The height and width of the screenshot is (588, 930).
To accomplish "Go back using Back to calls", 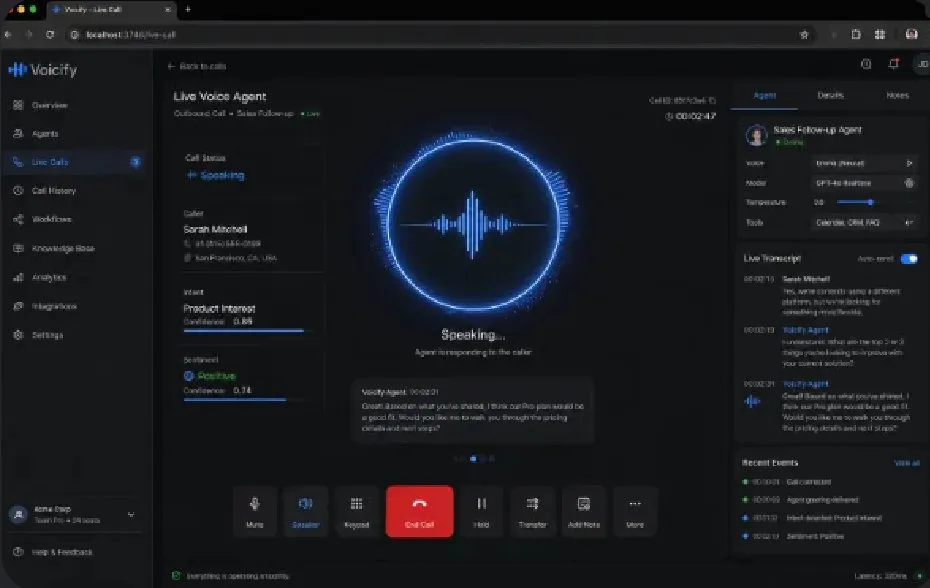I will coord(196,66).
